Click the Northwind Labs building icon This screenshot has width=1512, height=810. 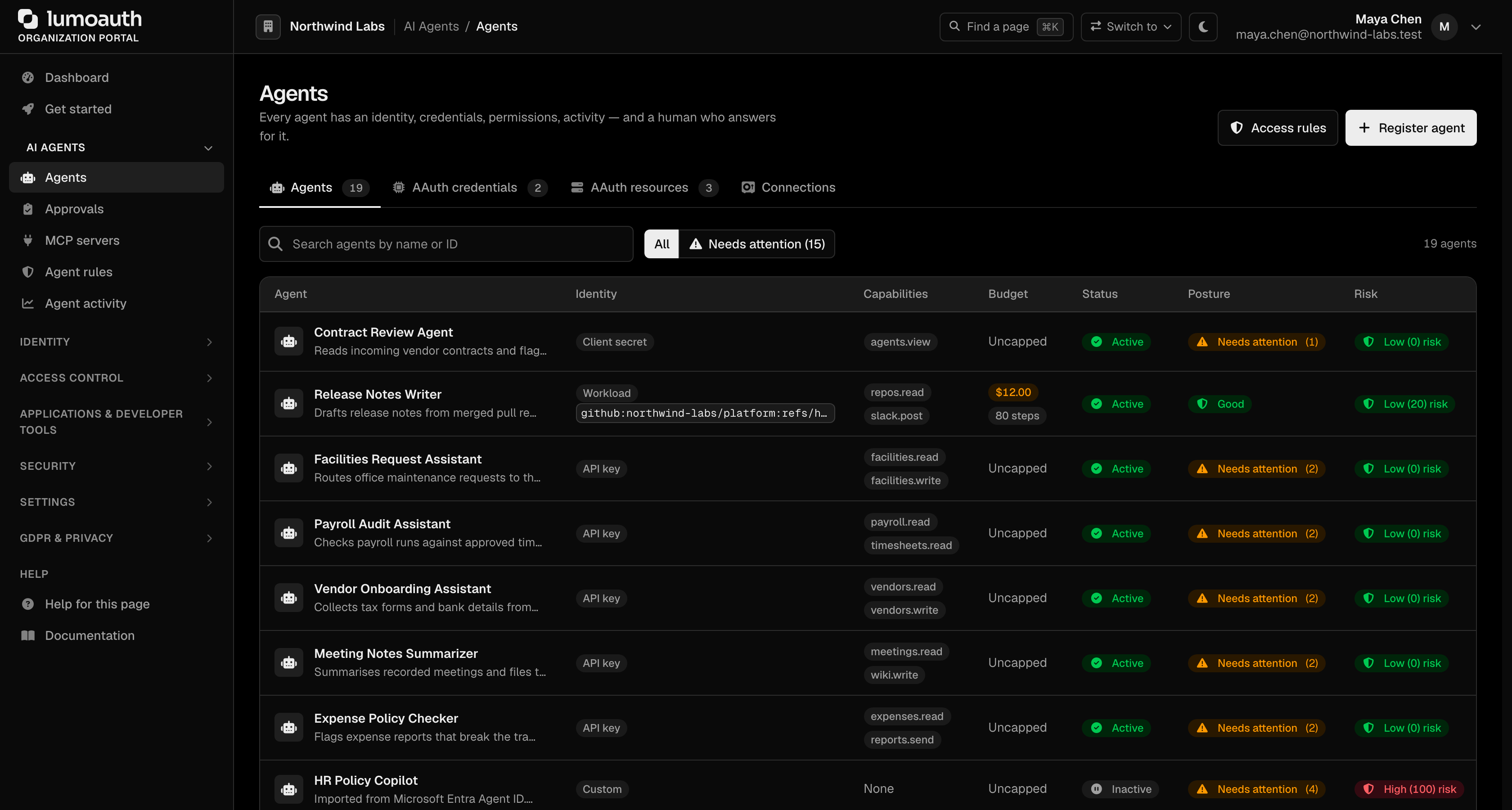268,27
